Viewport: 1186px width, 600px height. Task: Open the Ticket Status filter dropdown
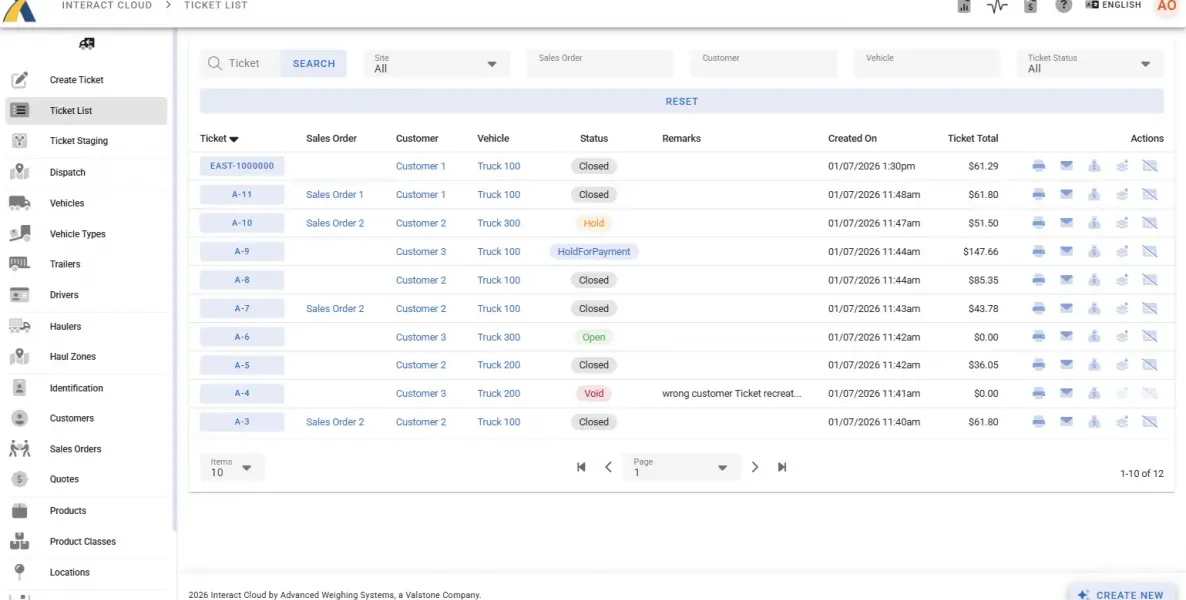pos(1089,64)
